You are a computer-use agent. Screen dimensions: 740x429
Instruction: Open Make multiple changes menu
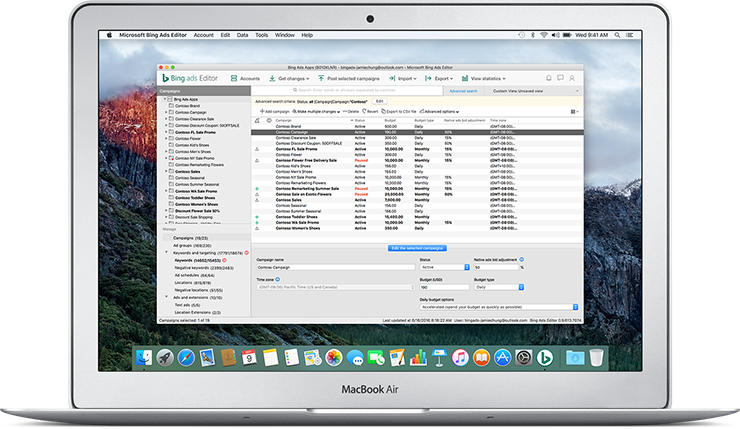point(316,111)
